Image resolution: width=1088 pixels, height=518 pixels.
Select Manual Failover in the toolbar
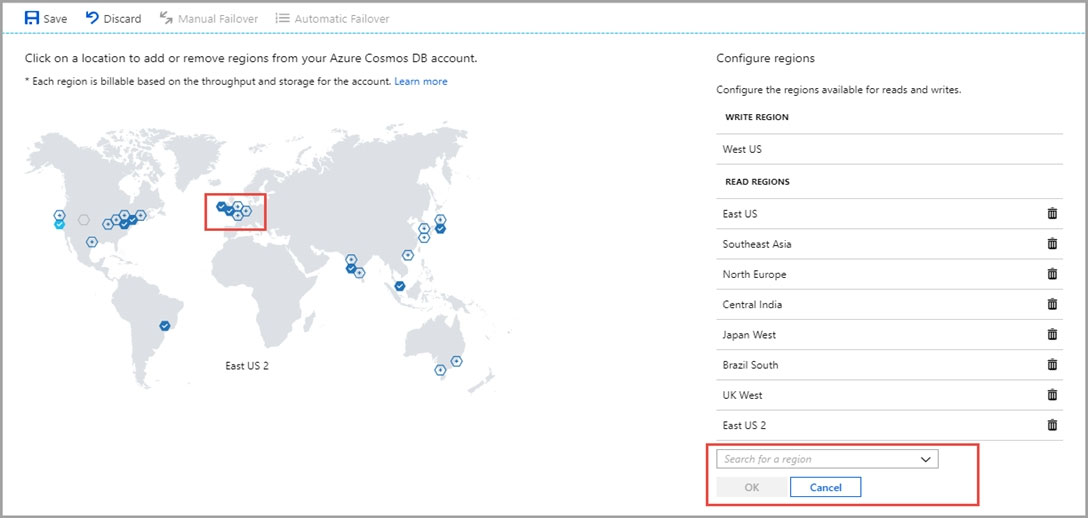coord(209,19)
